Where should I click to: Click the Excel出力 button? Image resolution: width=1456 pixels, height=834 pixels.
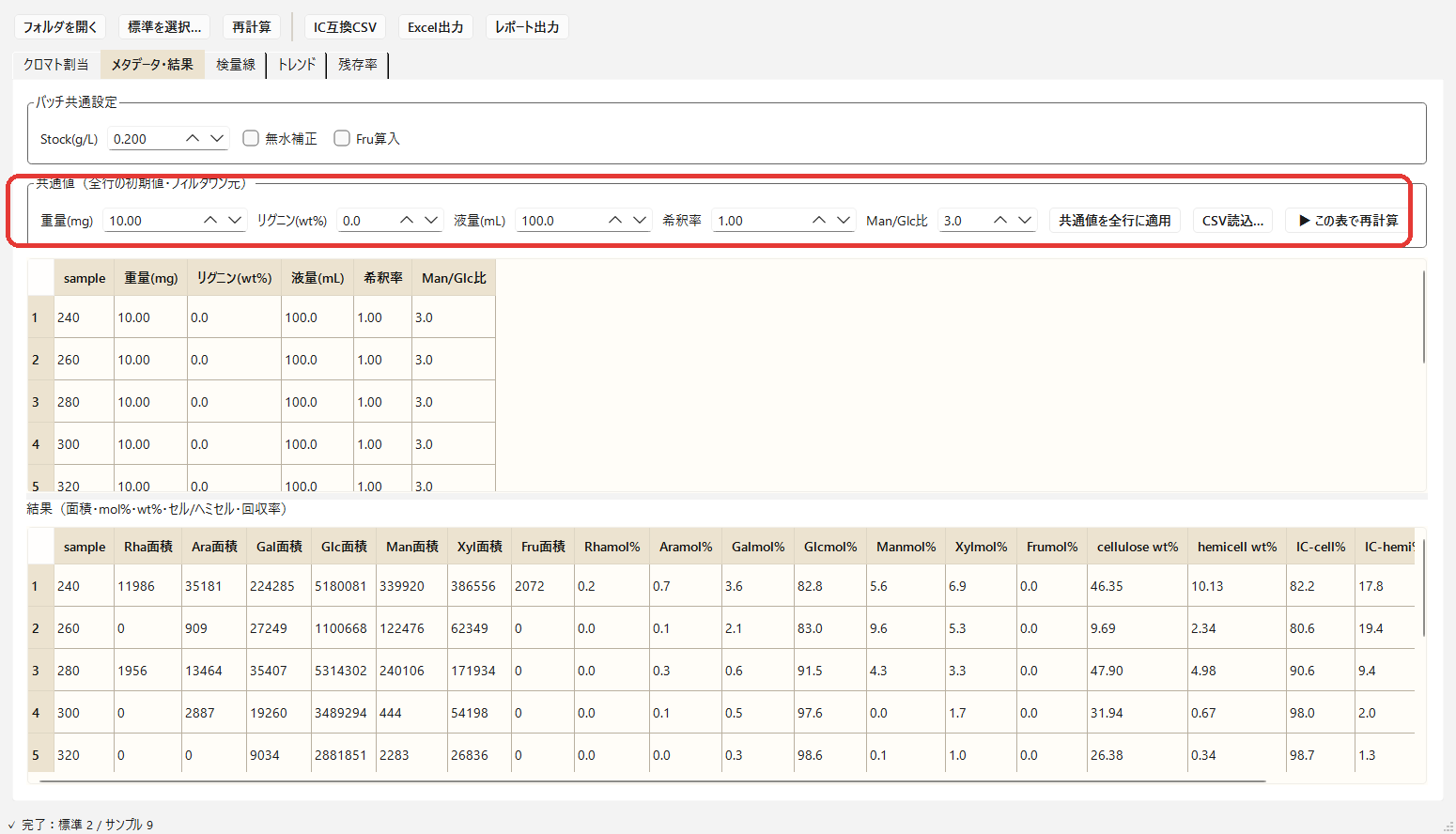tap(436, 27)
